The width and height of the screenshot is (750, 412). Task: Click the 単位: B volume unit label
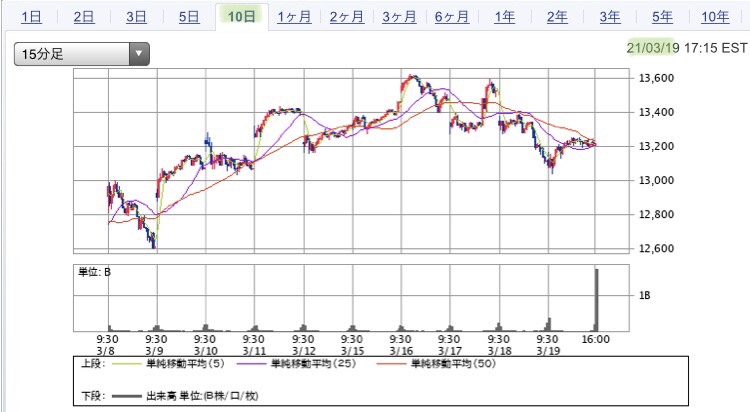[95, 272]
